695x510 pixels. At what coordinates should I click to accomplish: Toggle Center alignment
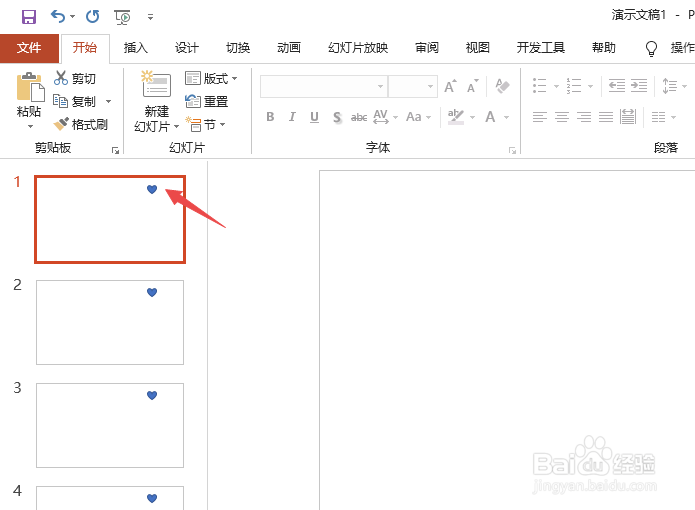point(562,117)
